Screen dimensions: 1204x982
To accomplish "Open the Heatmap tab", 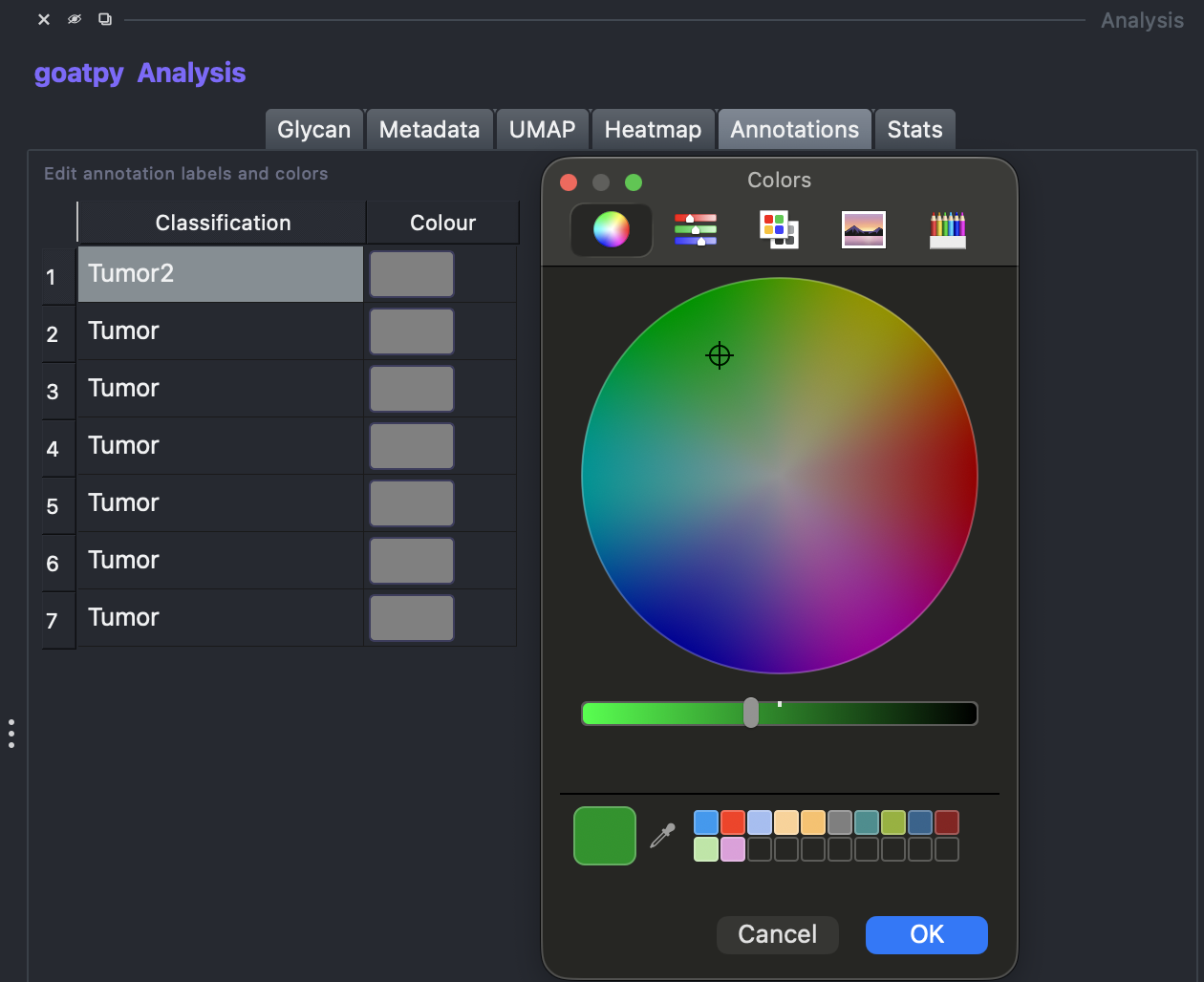I will 653,130.
